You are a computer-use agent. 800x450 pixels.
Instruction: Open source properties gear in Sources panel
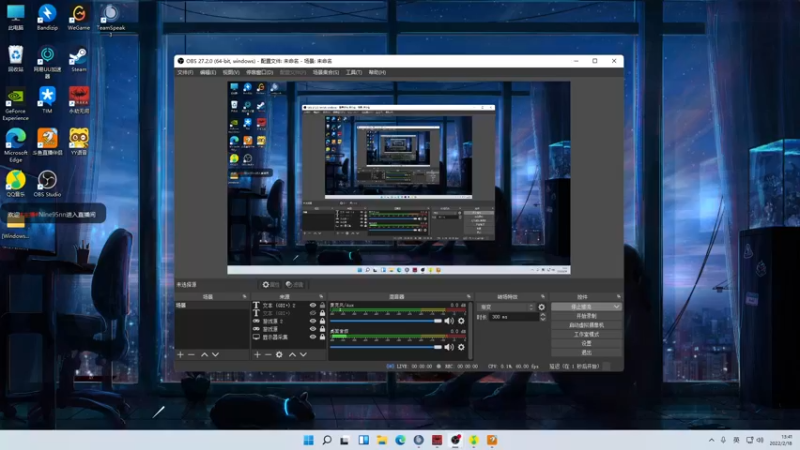tap(279, 355)
